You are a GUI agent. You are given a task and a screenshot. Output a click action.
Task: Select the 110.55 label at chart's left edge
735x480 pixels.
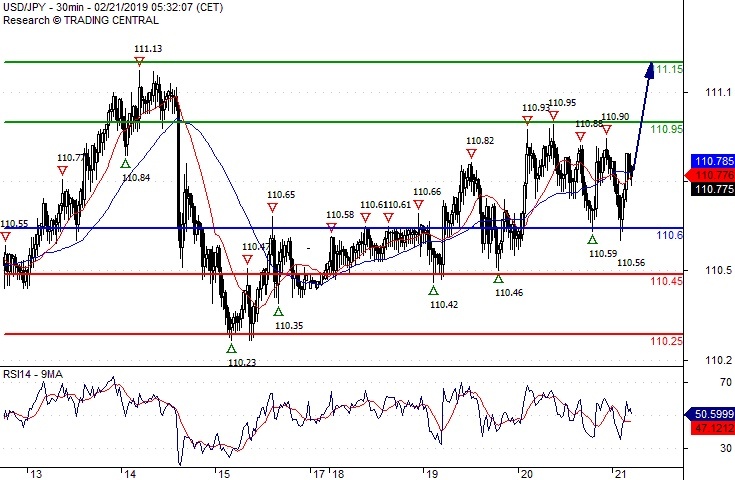14,224
